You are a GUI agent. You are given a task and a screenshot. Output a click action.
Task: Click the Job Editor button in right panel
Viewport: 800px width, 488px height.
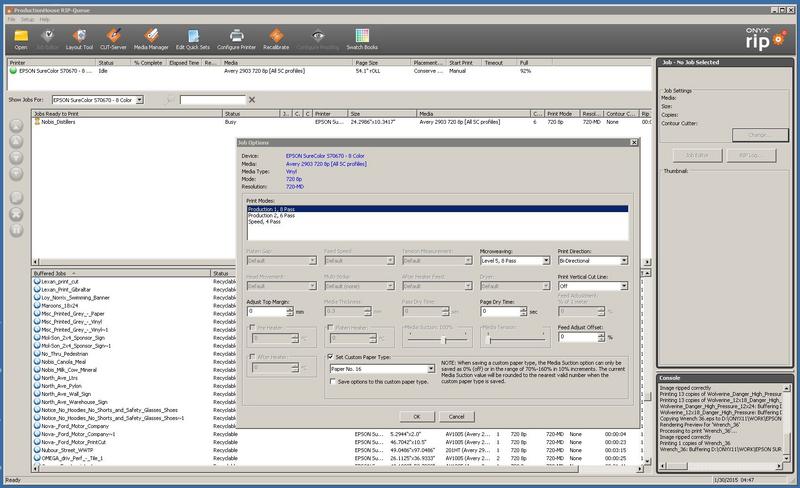pos(697,155)
